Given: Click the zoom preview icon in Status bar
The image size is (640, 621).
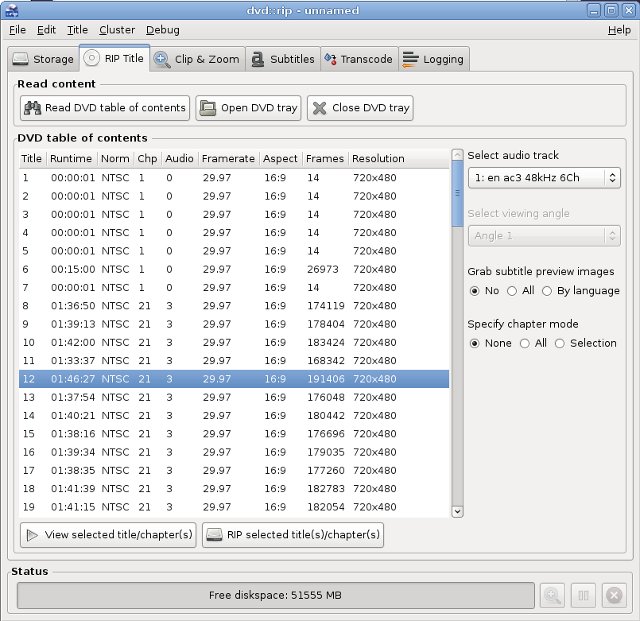Looking at the screenshot, I should [552, 595].
